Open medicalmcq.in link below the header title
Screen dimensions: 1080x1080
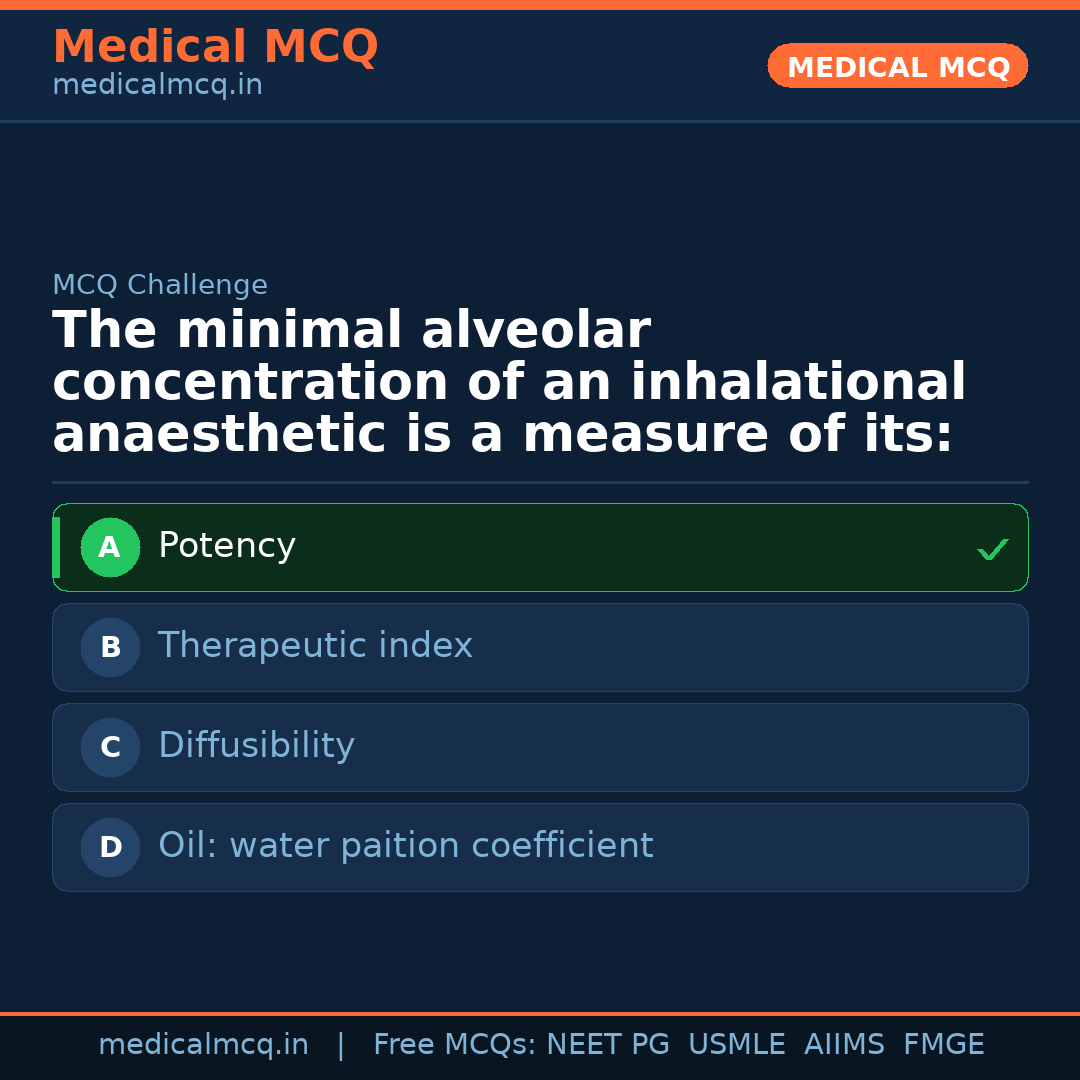tap(157, 86)
